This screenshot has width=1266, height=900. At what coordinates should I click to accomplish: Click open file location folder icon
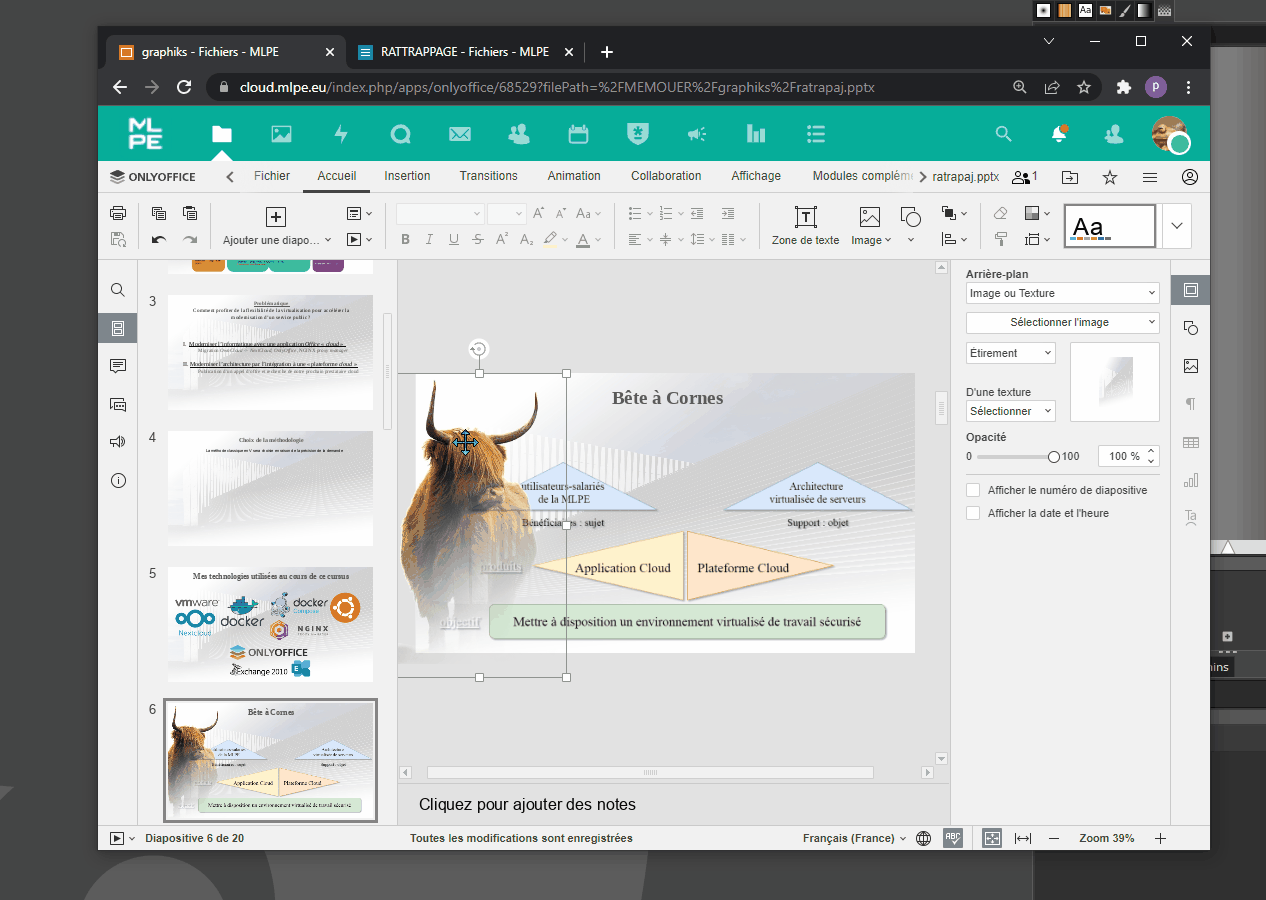1070,177
